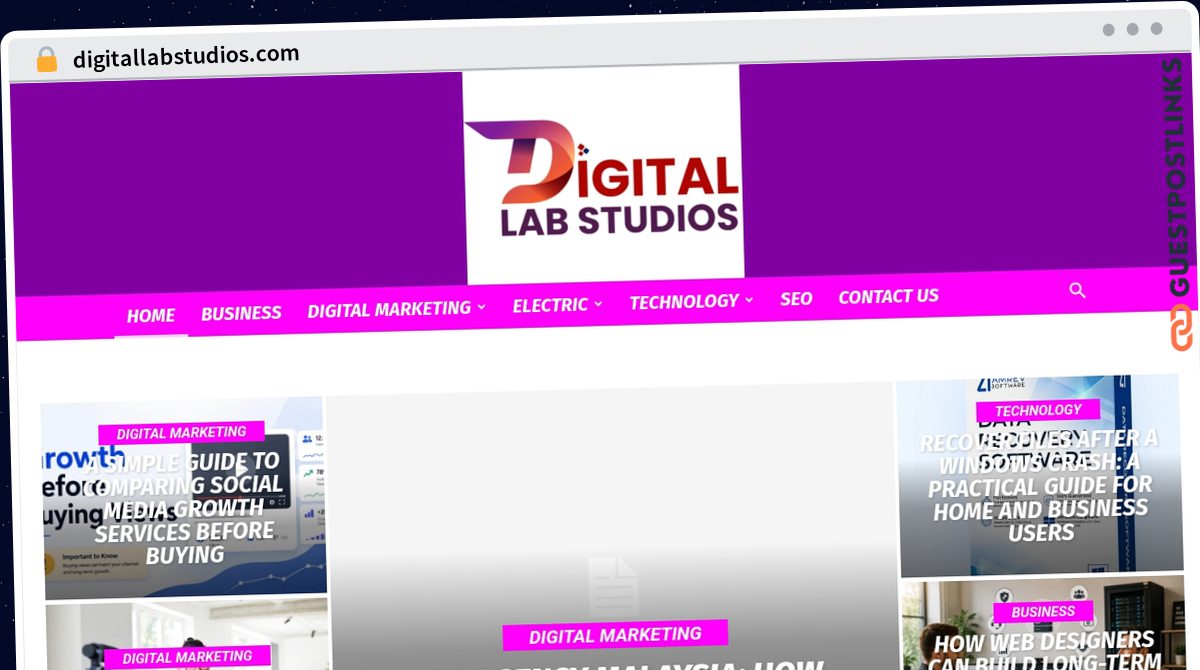Open the Digital Marketing menu item
The height and width of the screenshot is (670, 1200).
[389, 310]
